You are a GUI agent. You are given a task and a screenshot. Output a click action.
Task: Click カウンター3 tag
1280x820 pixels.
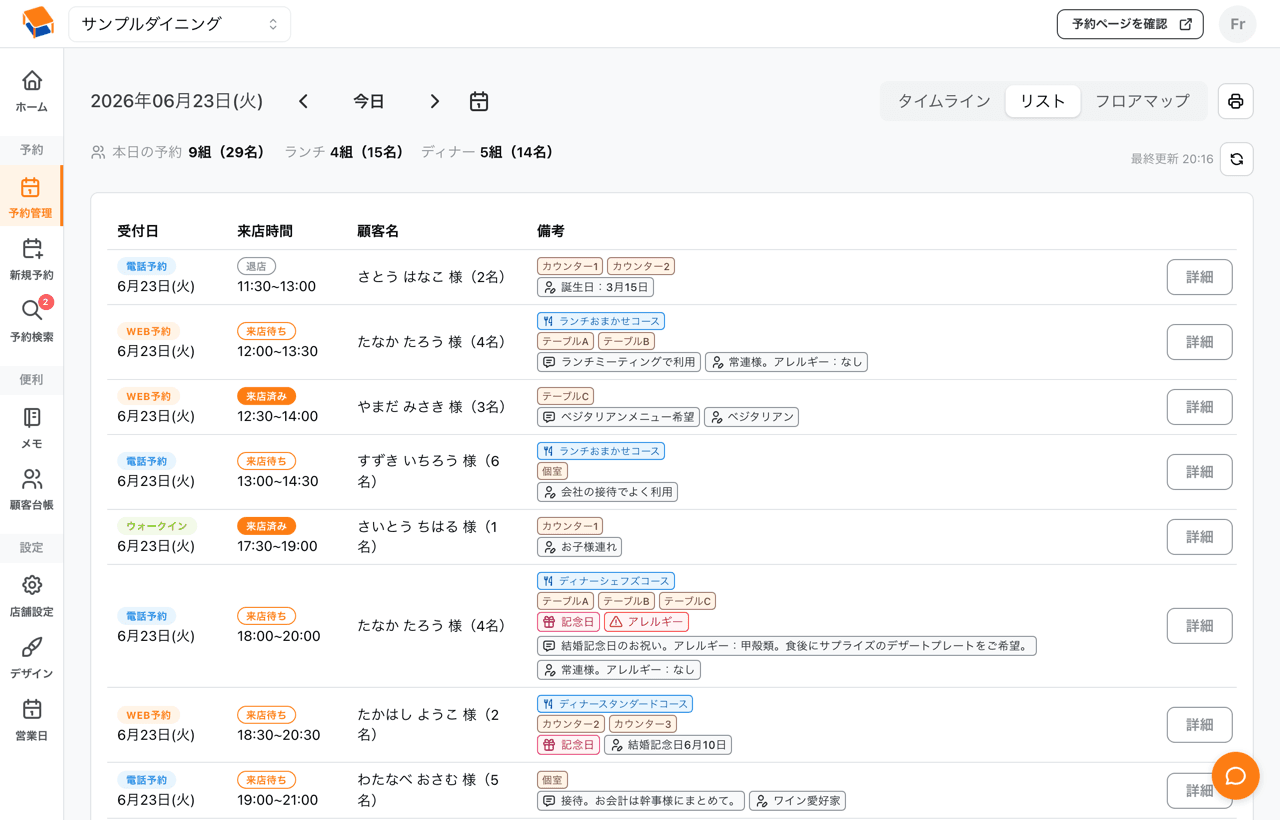pos(642,724)
